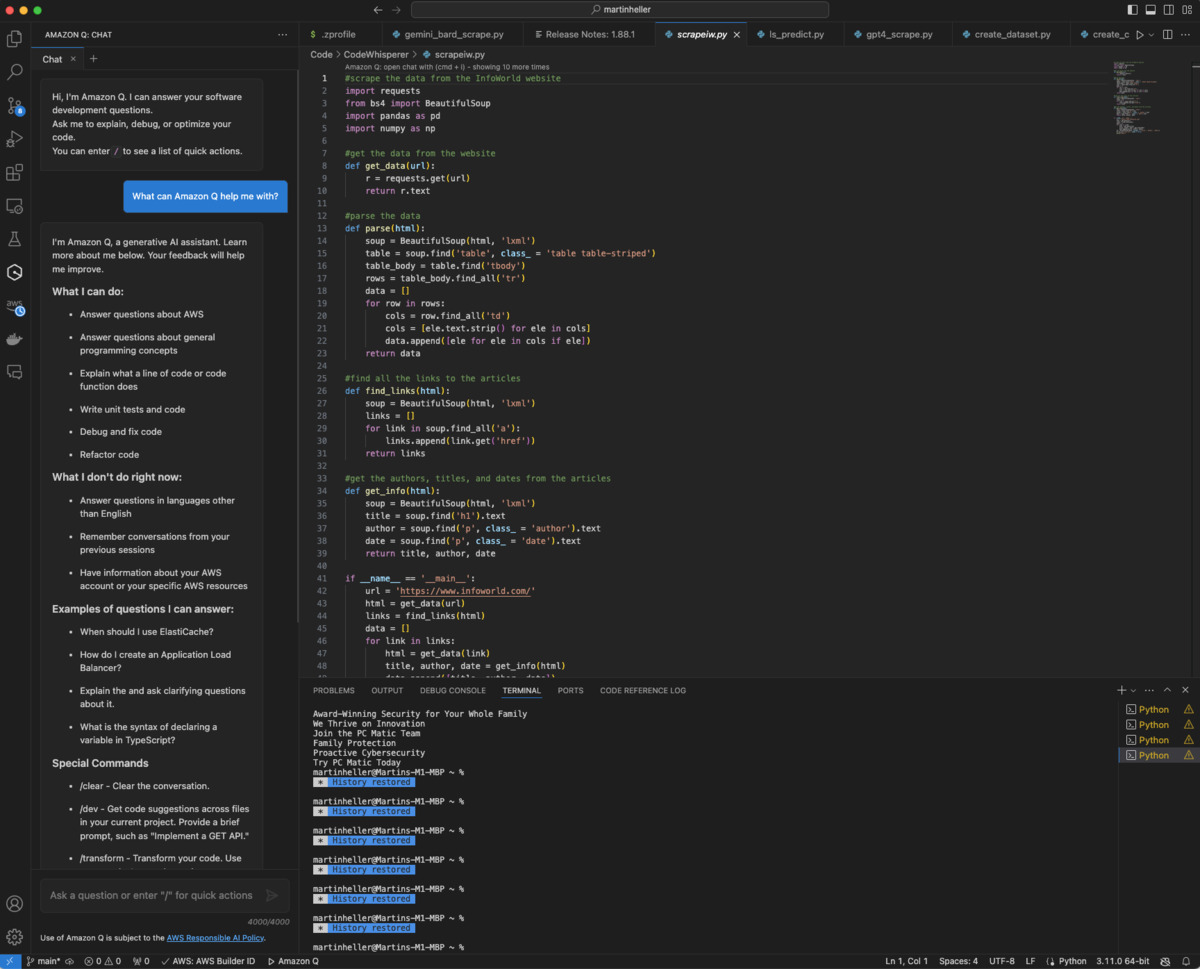The image size is (1200, 969).
Task: Click the 'What can Amazon Q help me with?' button
Action: [x=205, y=196]
